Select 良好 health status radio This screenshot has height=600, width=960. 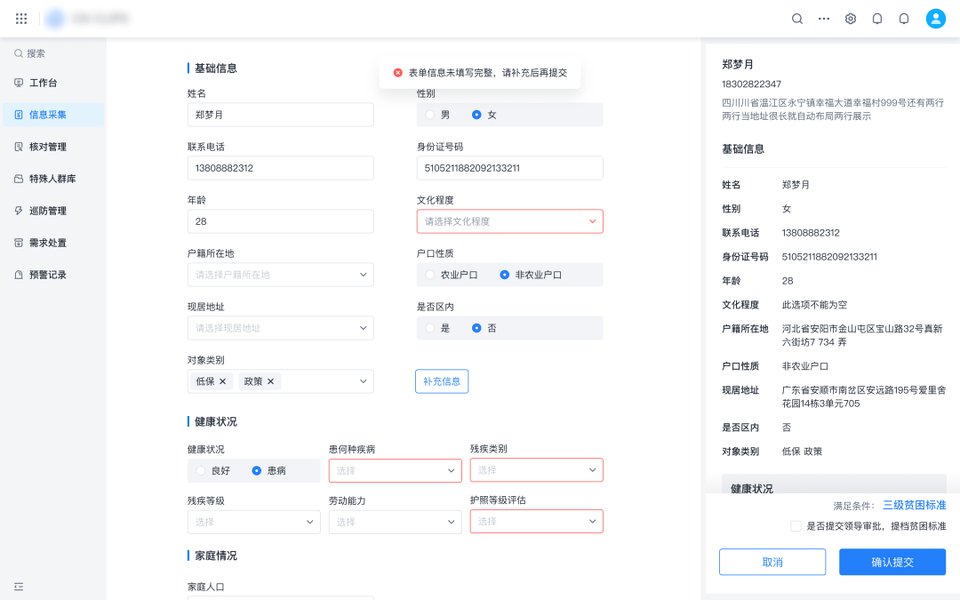(x=201, y=471)
